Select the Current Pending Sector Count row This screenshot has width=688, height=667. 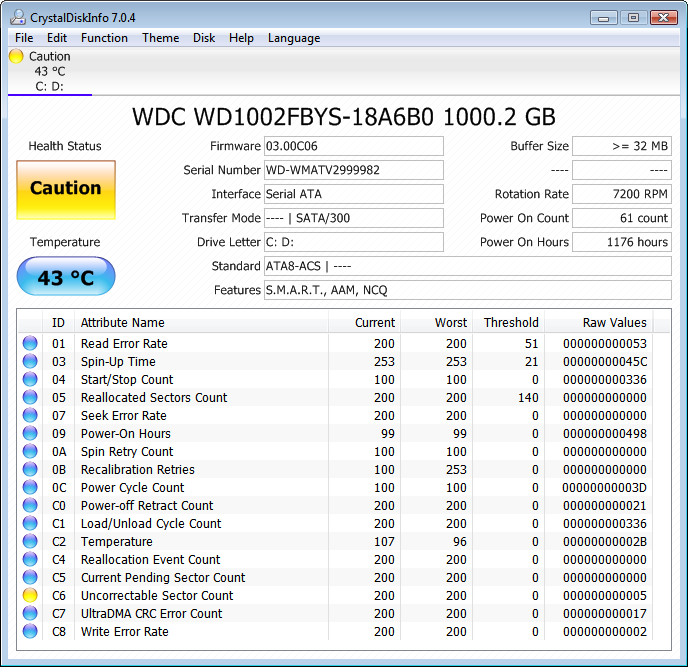(163, 578)
